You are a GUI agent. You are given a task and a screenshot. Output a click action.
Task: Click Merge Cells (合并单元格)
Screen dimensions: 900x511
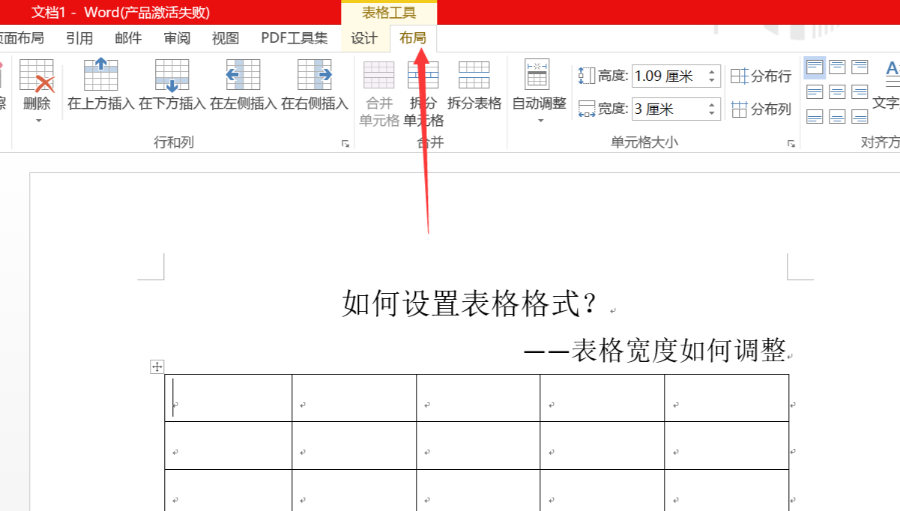click(379, 94)
